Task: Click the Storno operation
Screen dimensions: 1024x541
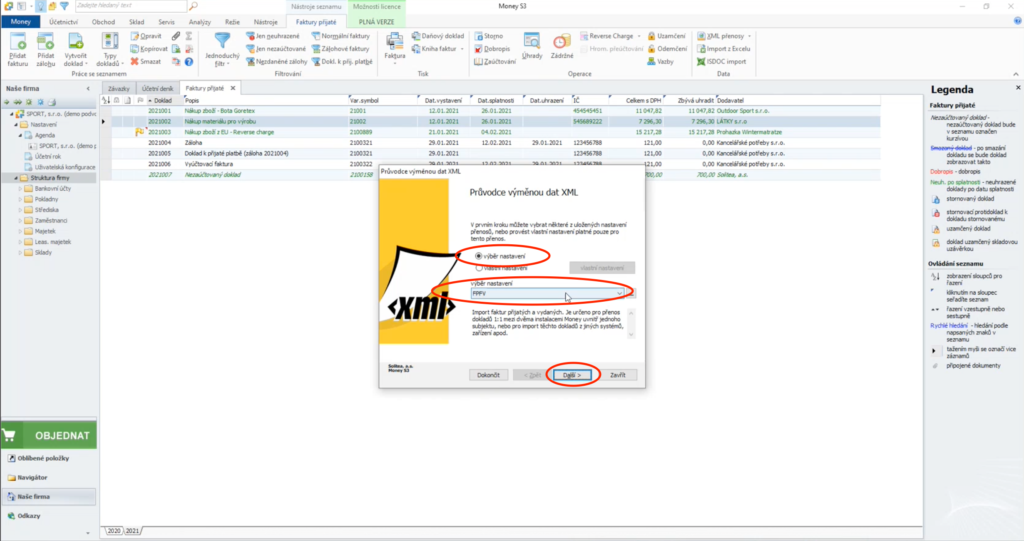Action: point(488,36)
